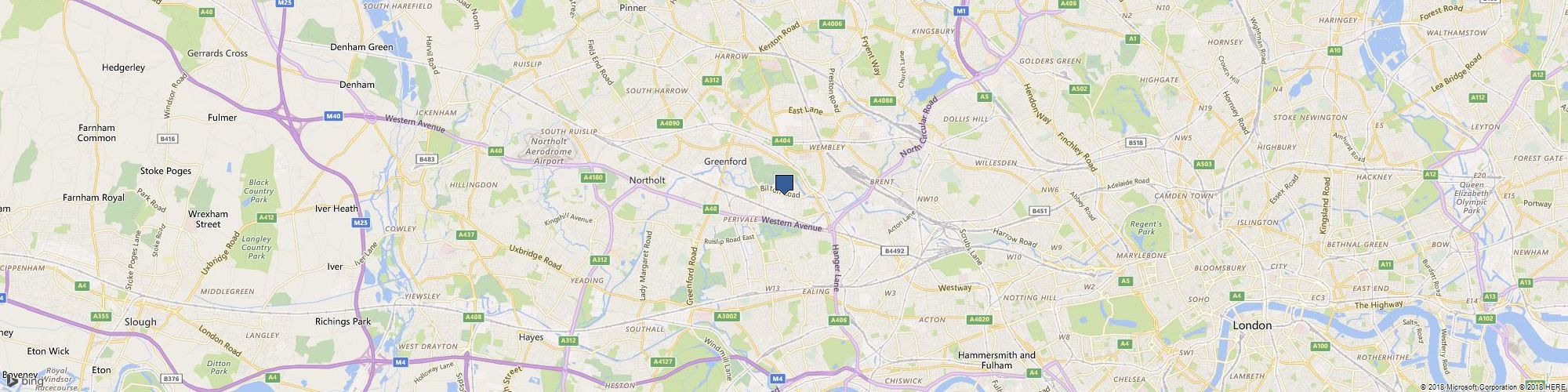Image resolution: width=1568 pixels, height=392 pixels.
Task: Click the London city label
Action: pos(1253,325)
